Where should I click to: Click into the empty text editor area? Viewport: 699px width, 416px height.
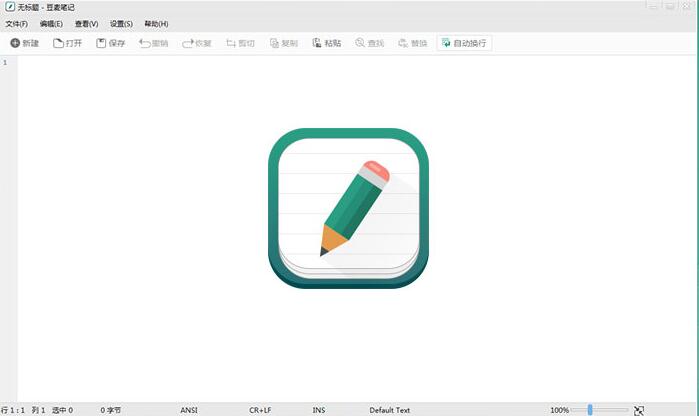(x=357, y=229)
